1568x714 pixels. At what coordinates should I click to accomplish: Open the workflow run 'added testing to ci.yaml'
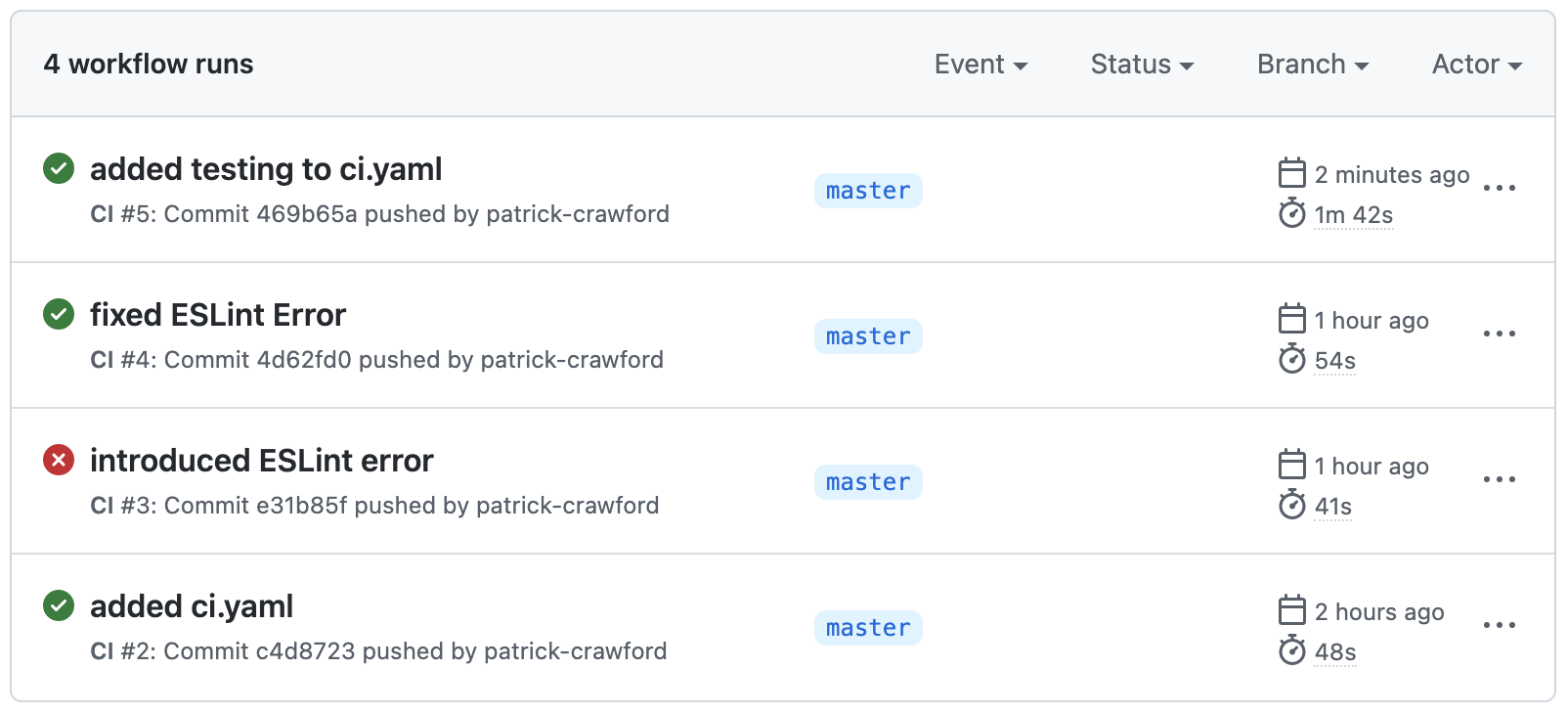[266, 169]
